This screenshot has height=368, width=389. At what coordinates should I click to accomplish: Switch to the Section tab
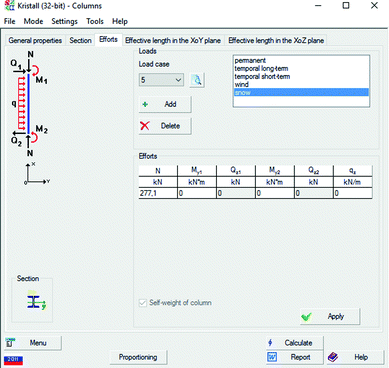[x=80, y=40]
